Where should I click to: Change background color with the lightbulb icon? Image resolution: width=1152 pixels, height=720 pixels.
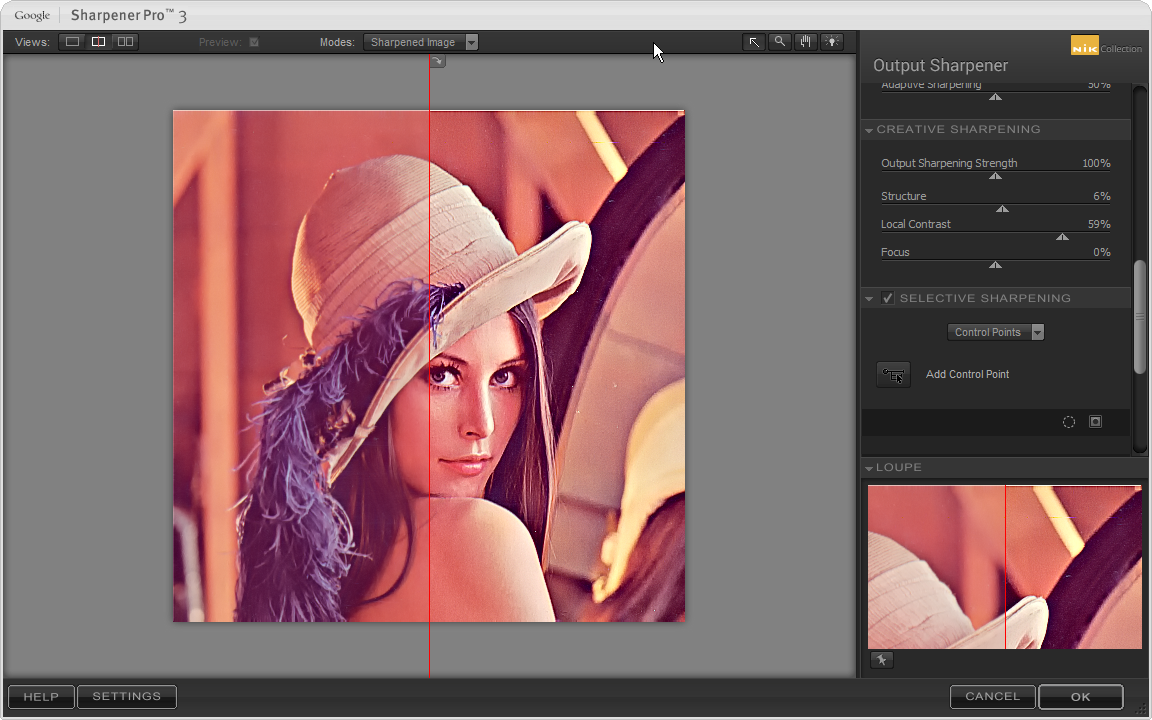pyautogui.click(x=832, y=42)
